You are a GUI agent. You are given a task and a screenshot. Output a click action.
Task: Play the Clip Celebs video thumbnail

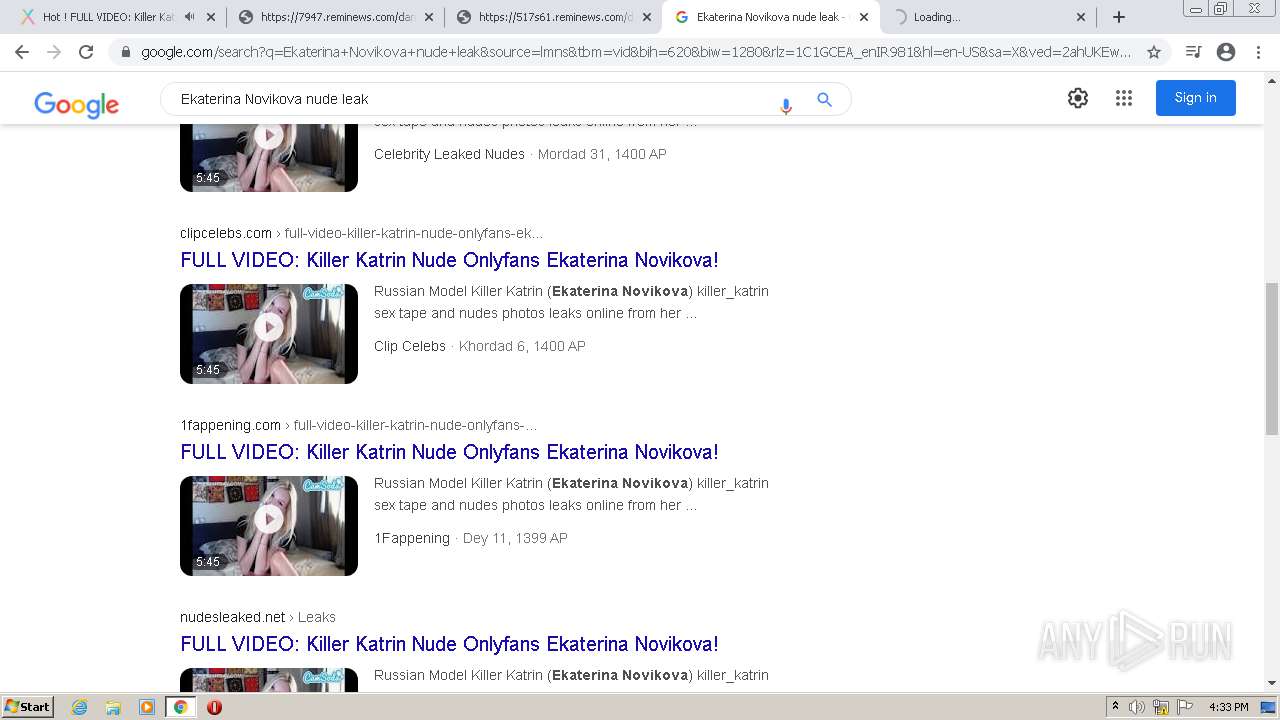click(x=269, y=334)
